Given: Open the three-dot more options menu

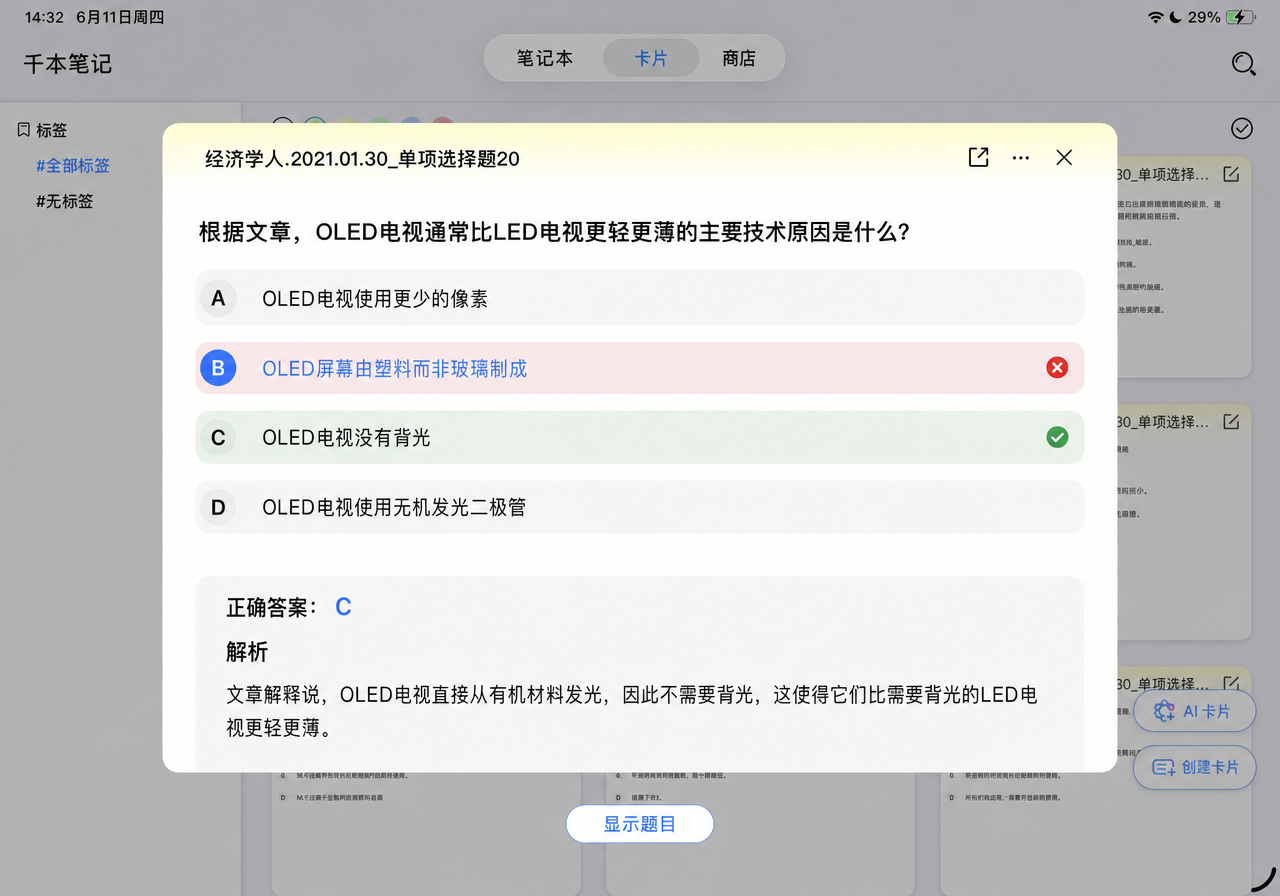Looking at the screenshot, I should (x=1021, y=158).
